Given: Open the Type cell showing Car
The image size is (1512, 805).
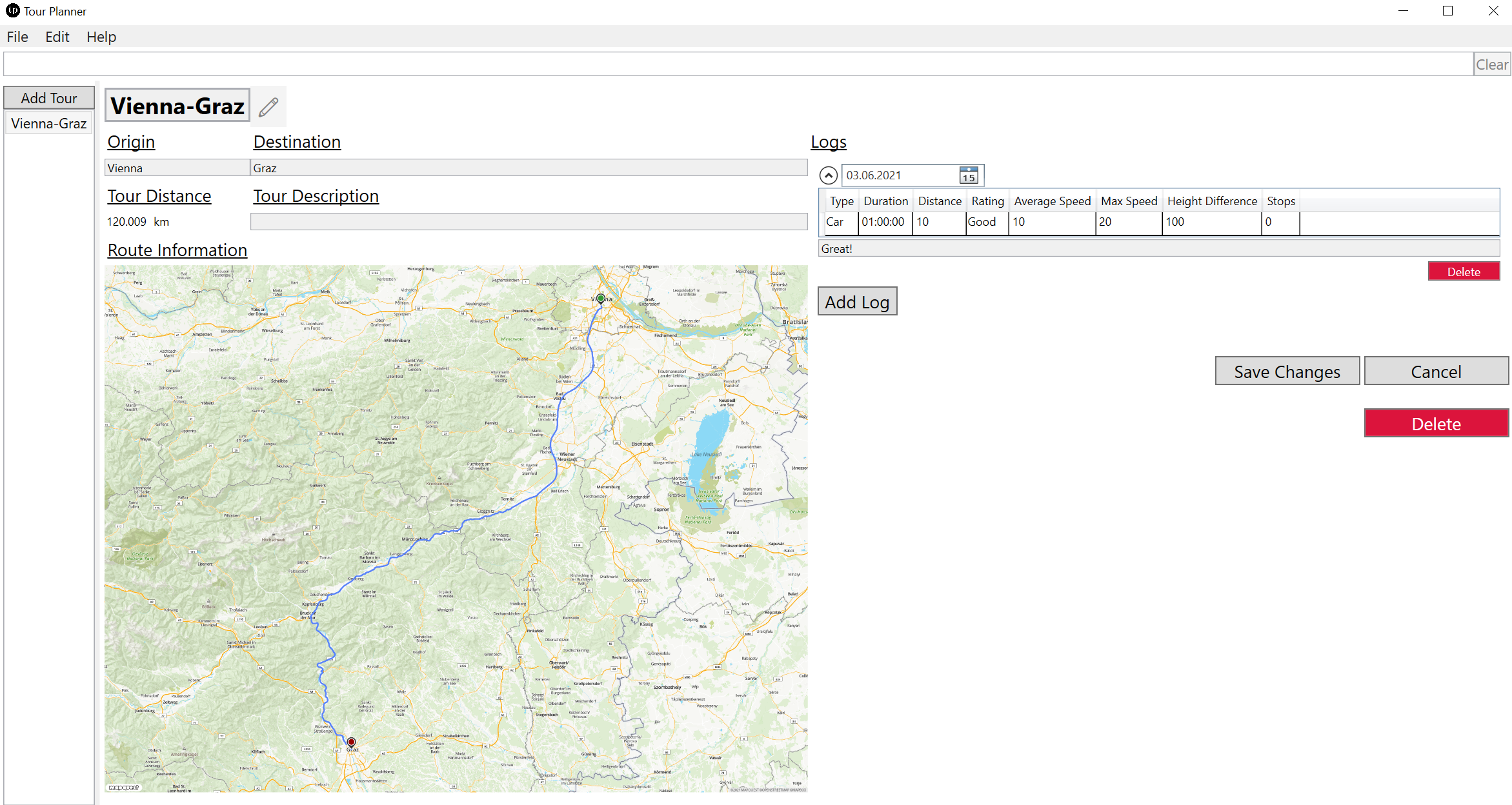Looking at the screenshot, I should 840,222.
